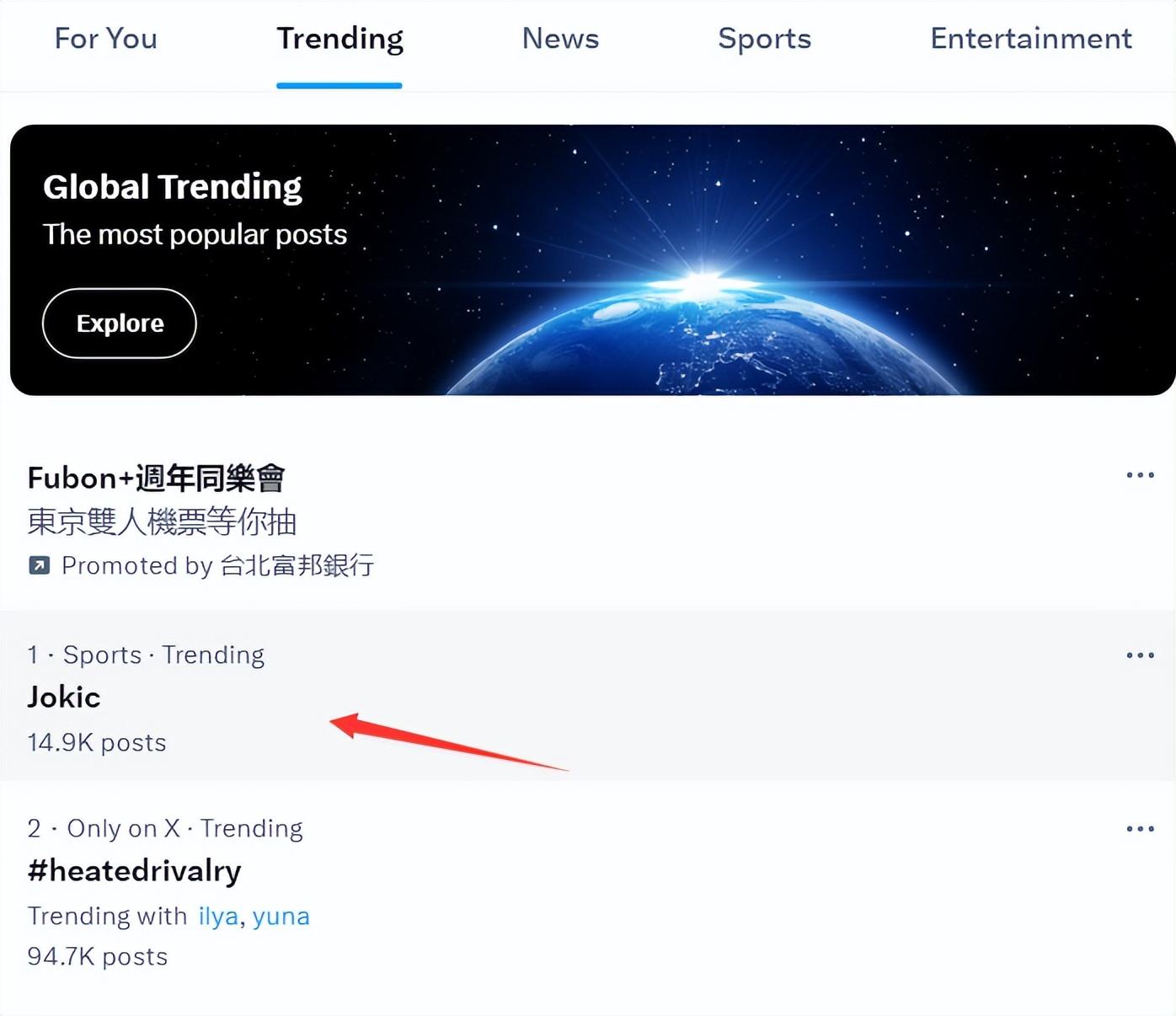Open more options for #heatedrivalry trend
The height and width of the screenshot is (1016, 1176).
pyautogui.click(x=1140, y=829)
